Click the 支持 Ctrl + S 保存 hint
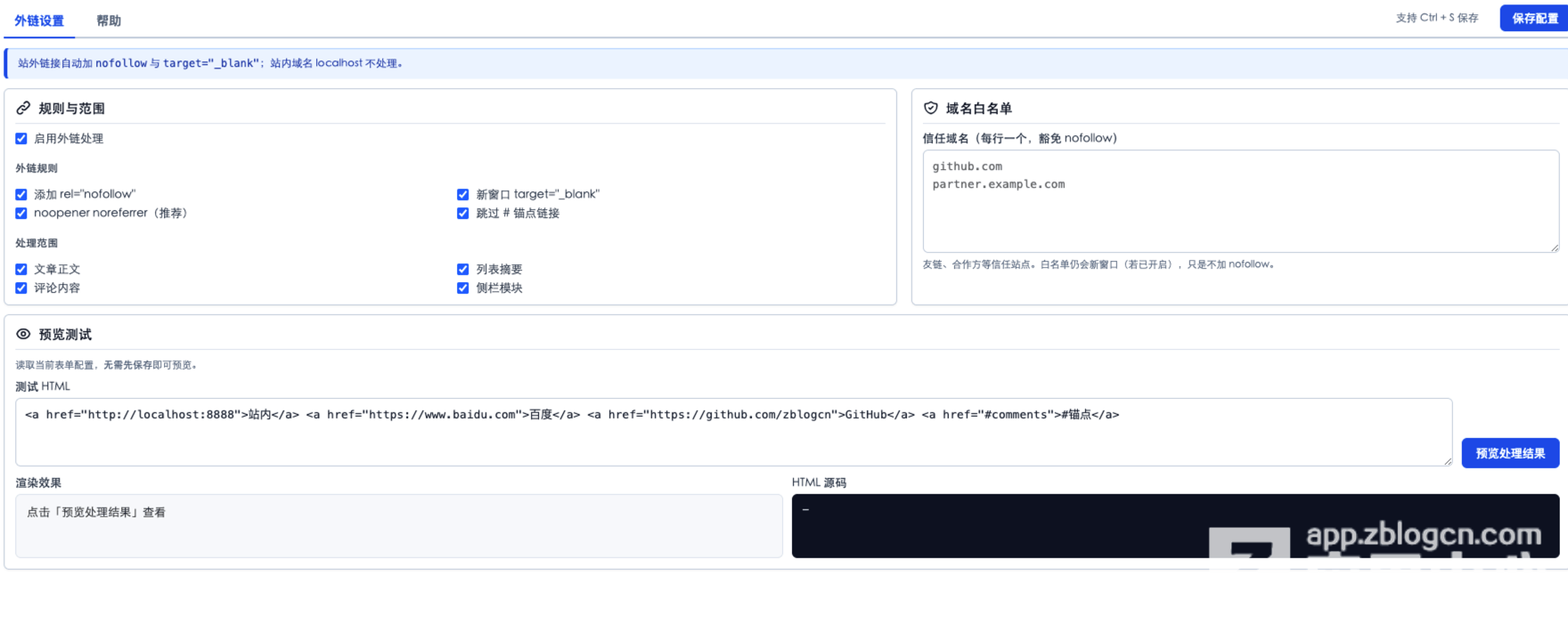The width and height of the screenshot is (1568, 641). pyautogui.click(x=1437, y=18)
